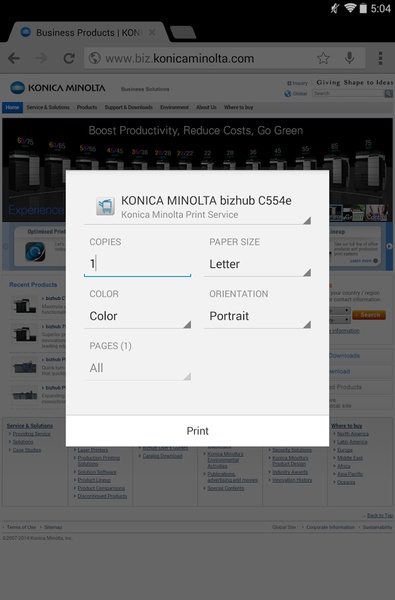Viewport: 395px width, 600px height.
Task: Tap the Wi-Fi status icon
Action: click(350, 8)
